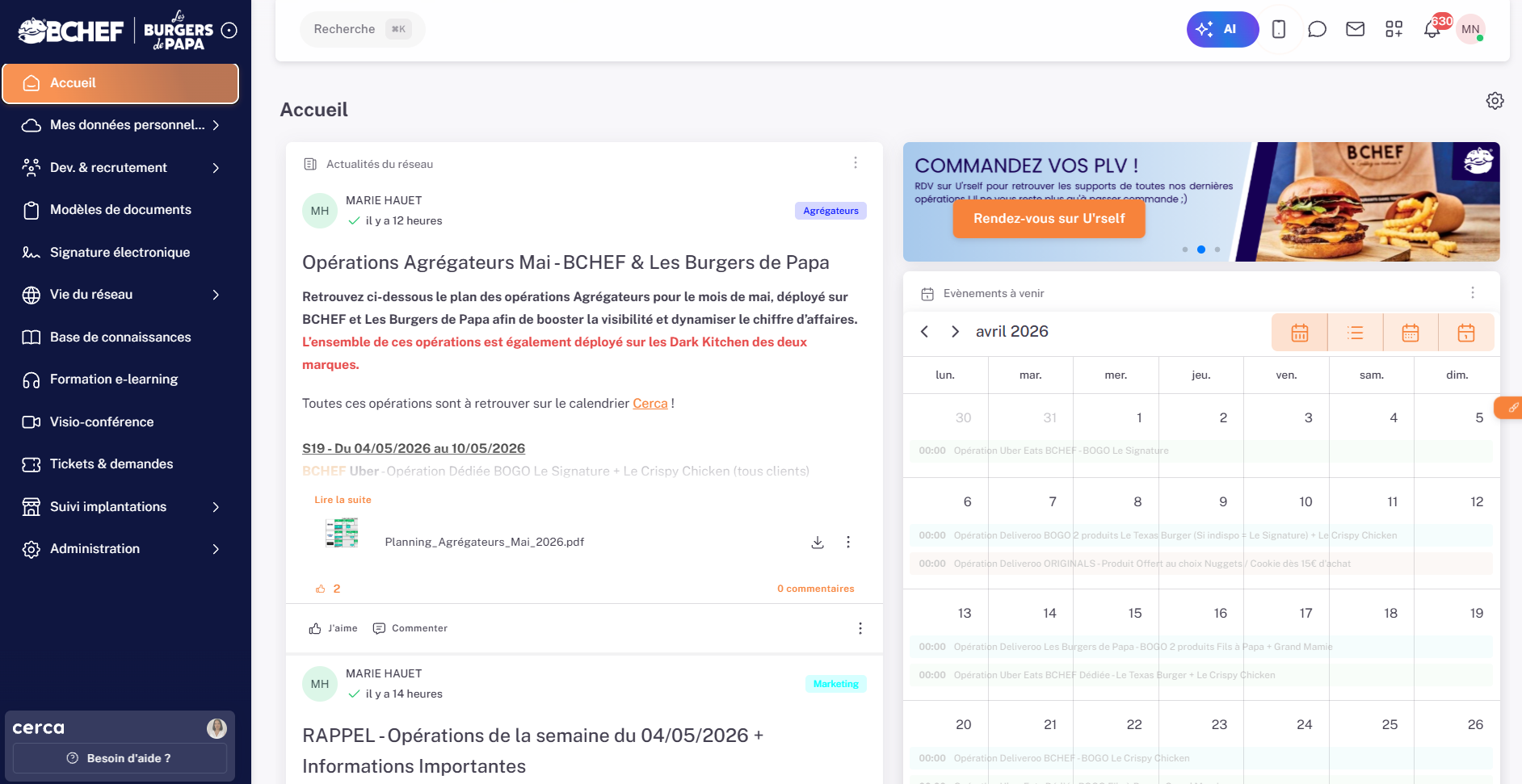Image resolution: width=1522 pixels, height=784 pixels.
Task: Expand Administration chevron
Action: pyautogui.click(x=216, y=549)
